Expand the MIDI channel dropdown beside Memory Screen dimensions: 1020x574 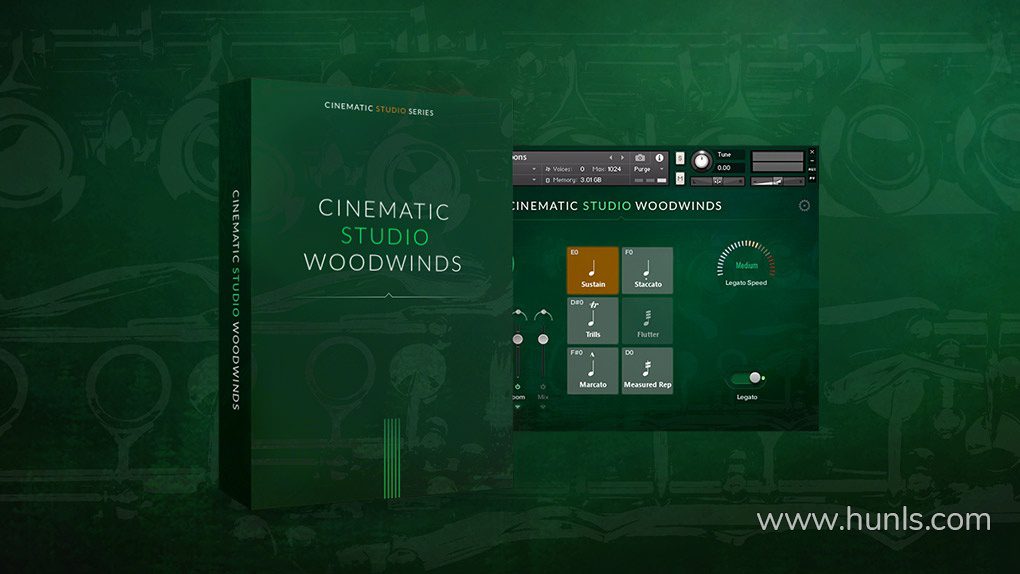click(534, 180)
